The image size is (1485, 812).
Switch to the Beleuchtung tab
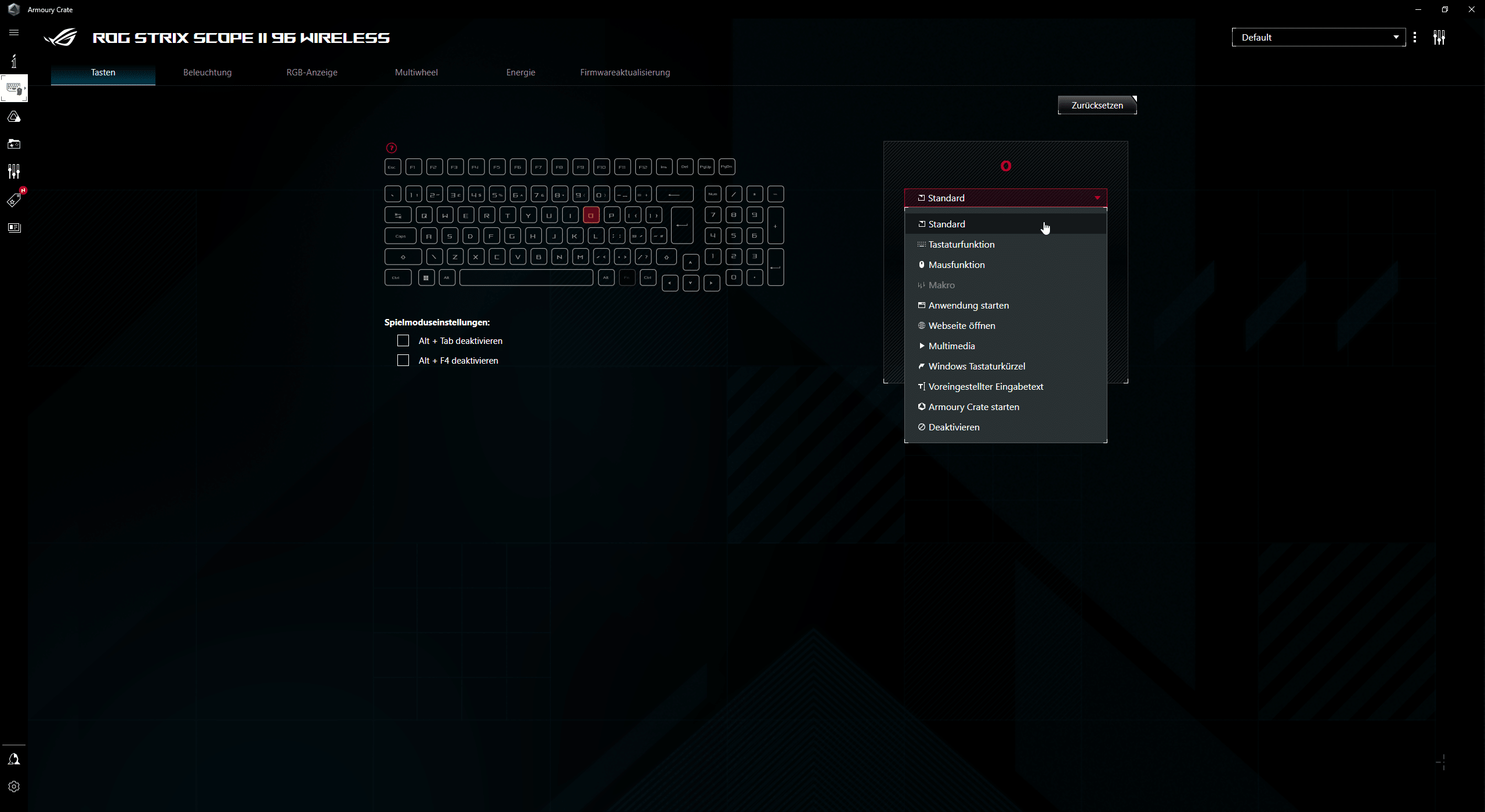click(x=207, y=72)
